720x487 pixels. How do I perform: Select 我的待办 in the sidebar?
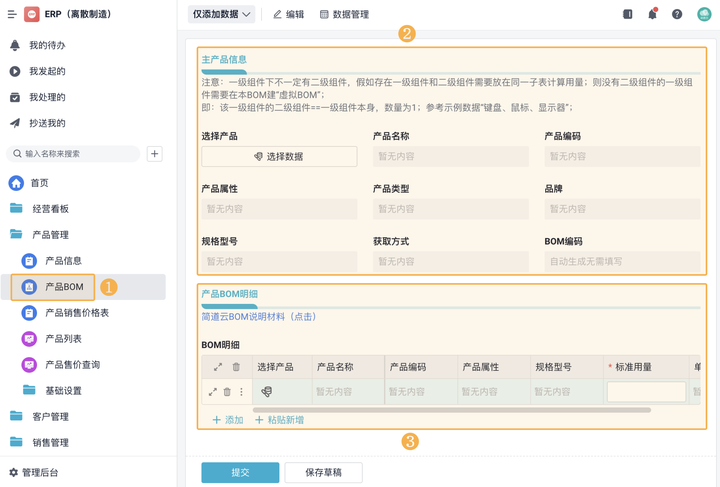47,46
